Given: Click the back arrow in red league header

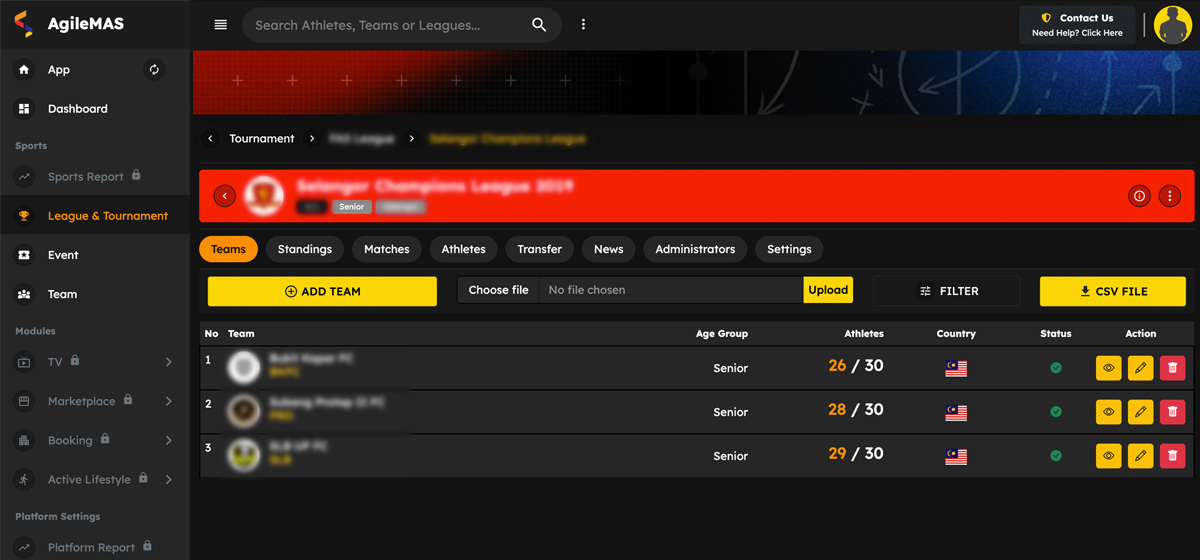Looking at the screenshot, I should click(225, 196).
